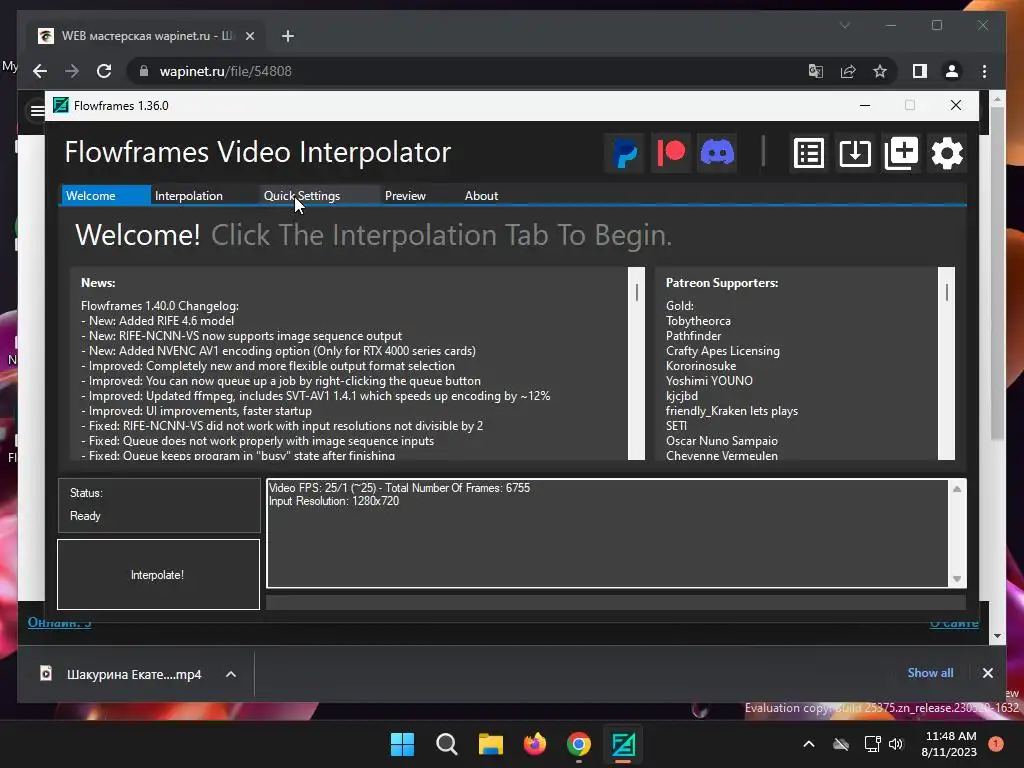Click Show all downloads link
This screenshot has height=768, width=1024.
[x=930, y=673]
